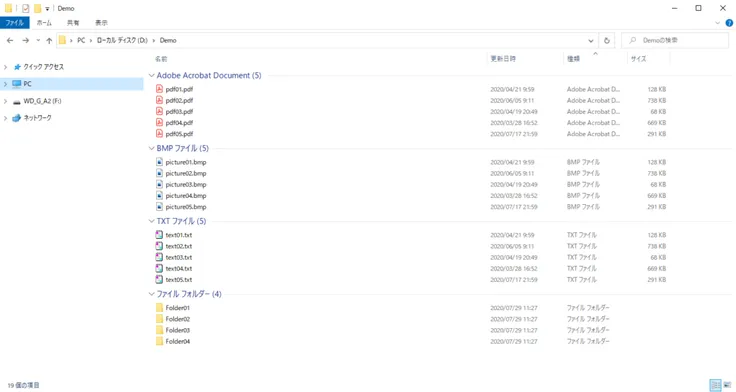Expand the PC tree node
The width and height of the screenshot is (736, 392).
click(6, 84)
